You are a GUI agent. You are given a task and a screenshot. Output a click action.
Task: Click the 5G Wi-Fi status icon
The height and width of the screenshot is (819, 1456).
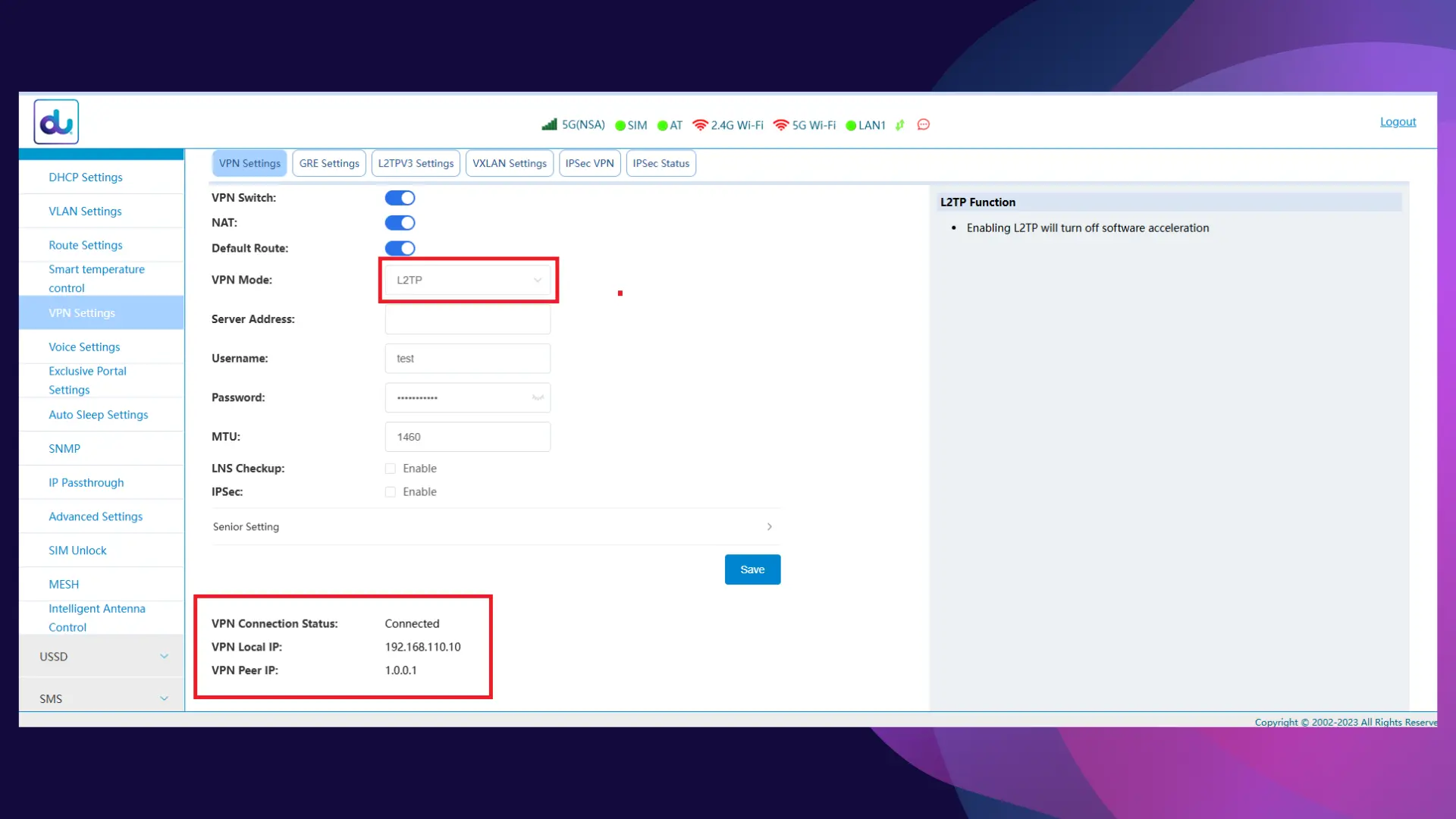[781, 125]
